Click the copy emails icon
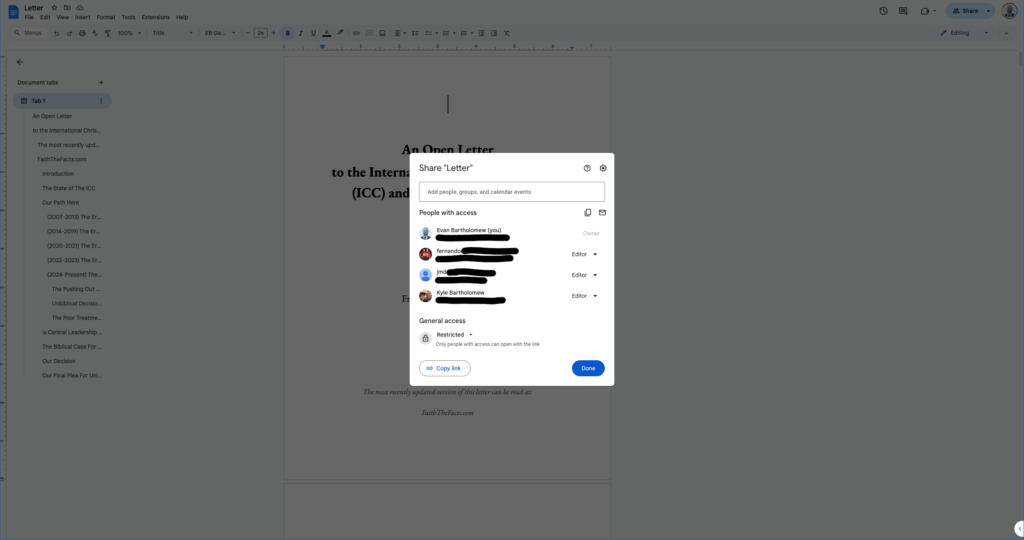Viewport: 1024px width, 540px height. [x=587, y=213]
